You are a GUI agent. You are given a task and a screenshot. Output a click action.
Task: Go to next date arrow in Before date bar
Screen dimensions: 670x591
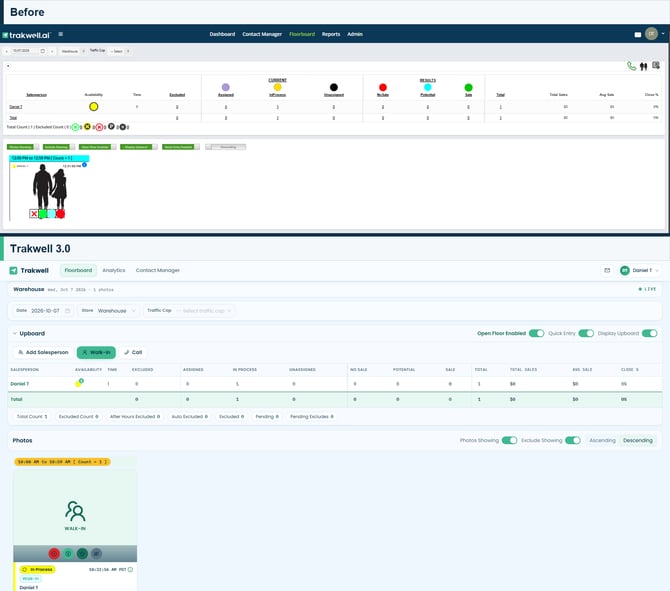(52, 51)
